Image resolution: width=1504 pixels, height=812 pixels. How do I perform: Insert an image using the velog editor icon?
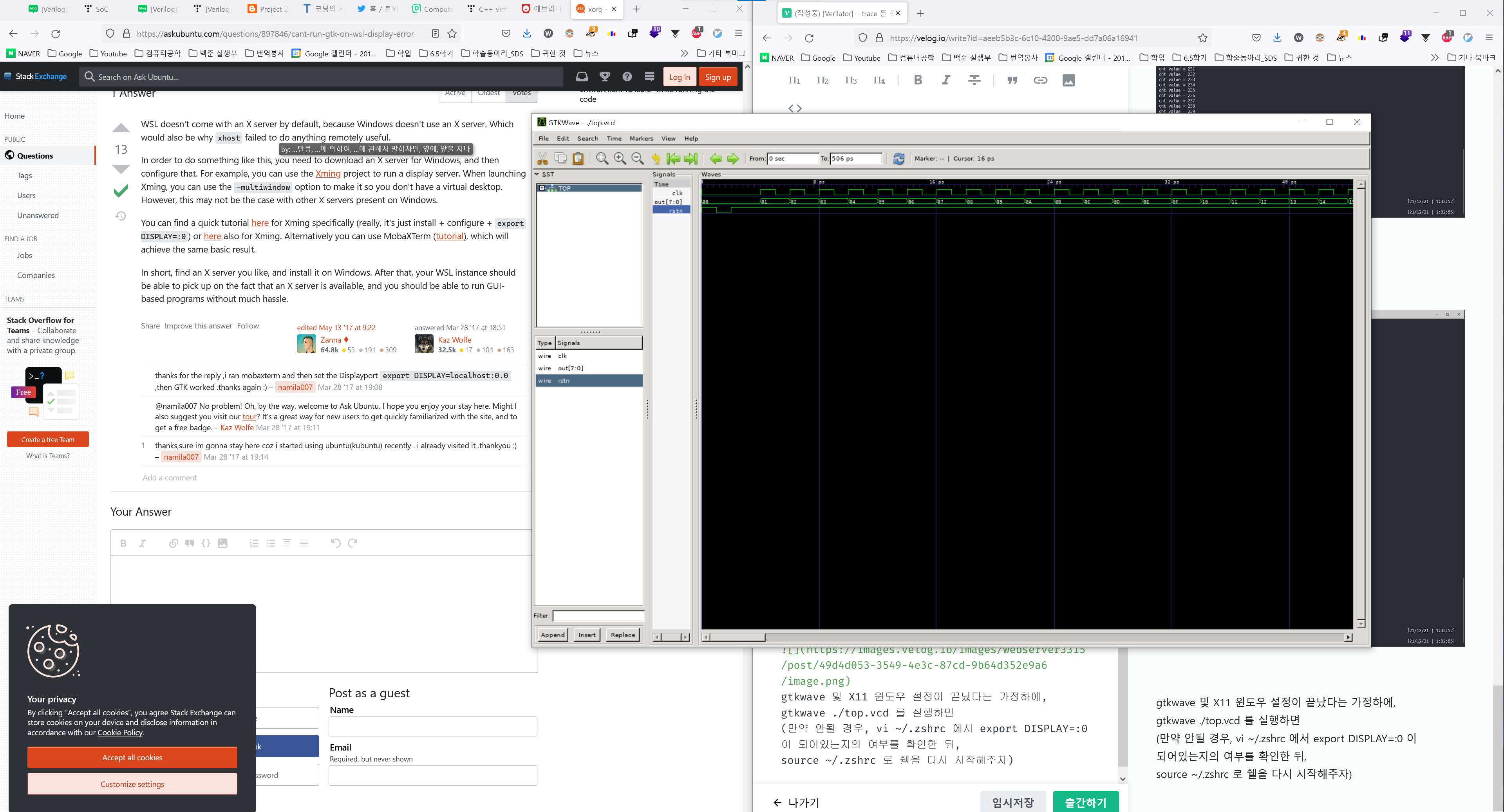(1068, 80)
